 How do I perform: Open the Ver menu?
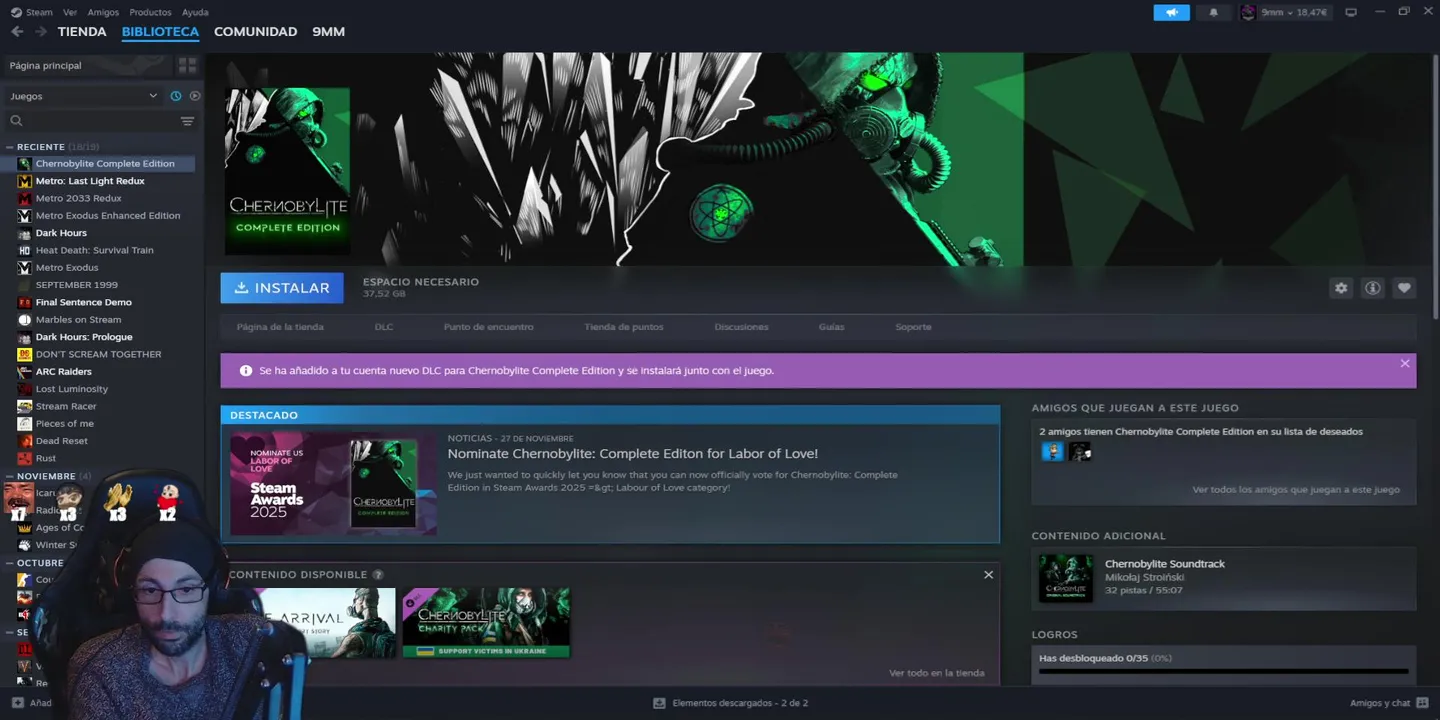(70, 12)
